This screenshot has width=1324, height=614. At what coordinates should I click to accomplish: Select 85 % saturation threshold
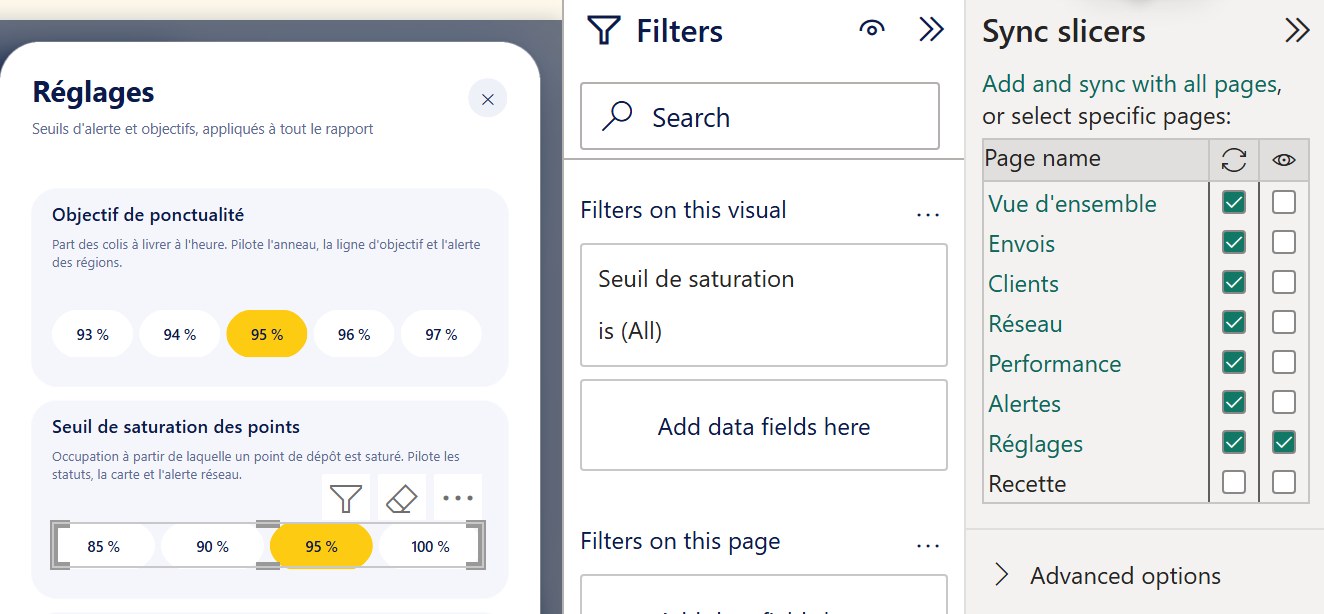[104, 546]
